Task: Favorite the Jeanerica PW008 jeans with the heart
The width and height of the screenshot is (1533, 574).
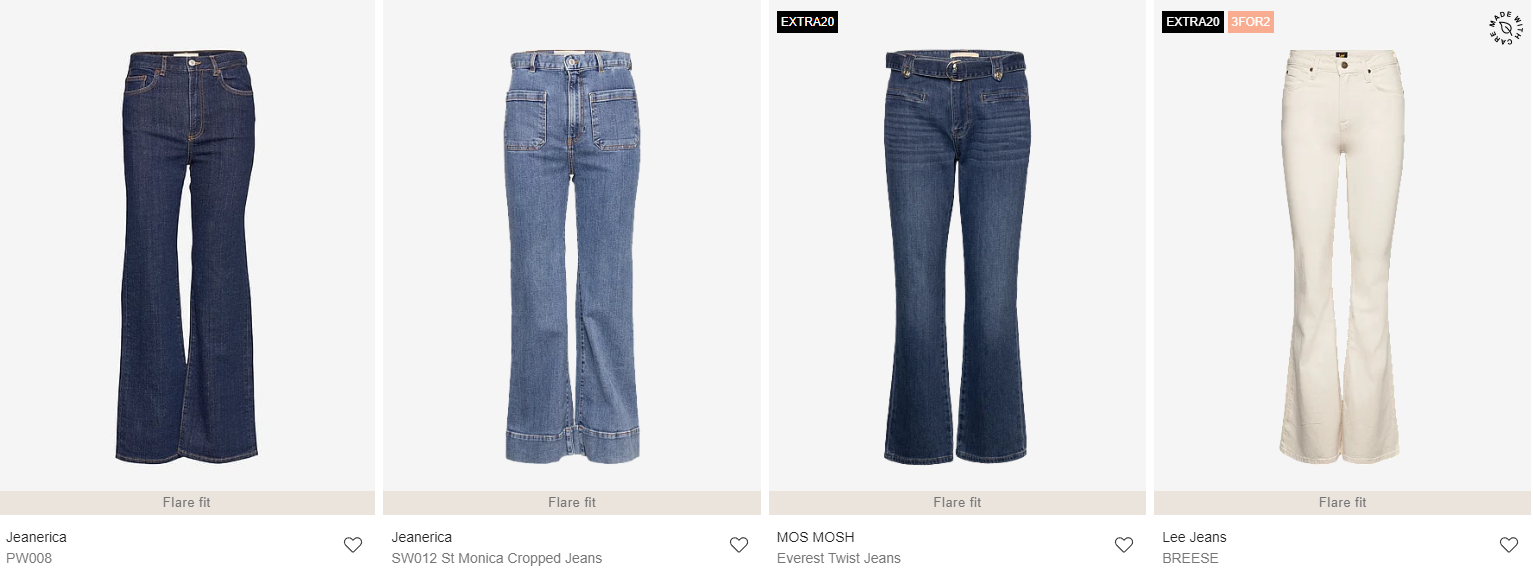Action: (353, 545)
